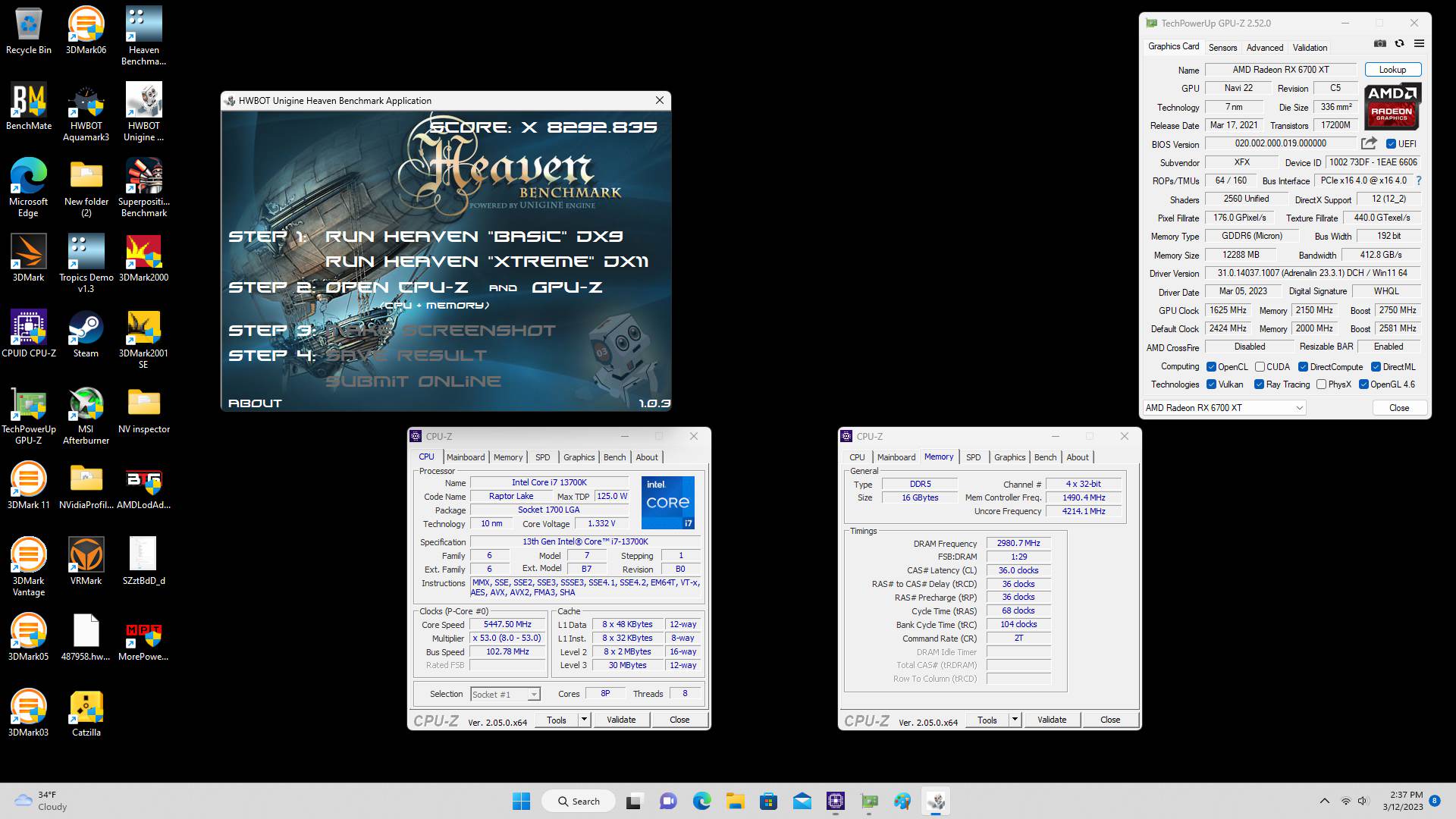
Task: Click the Lookup button in GPU-Z
Action: pos(1392,70)
